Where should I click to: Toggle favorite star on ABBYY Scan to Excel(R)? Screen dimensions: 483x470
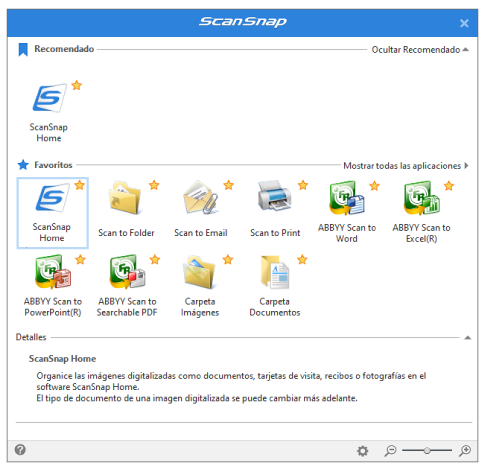click(449, 185)
